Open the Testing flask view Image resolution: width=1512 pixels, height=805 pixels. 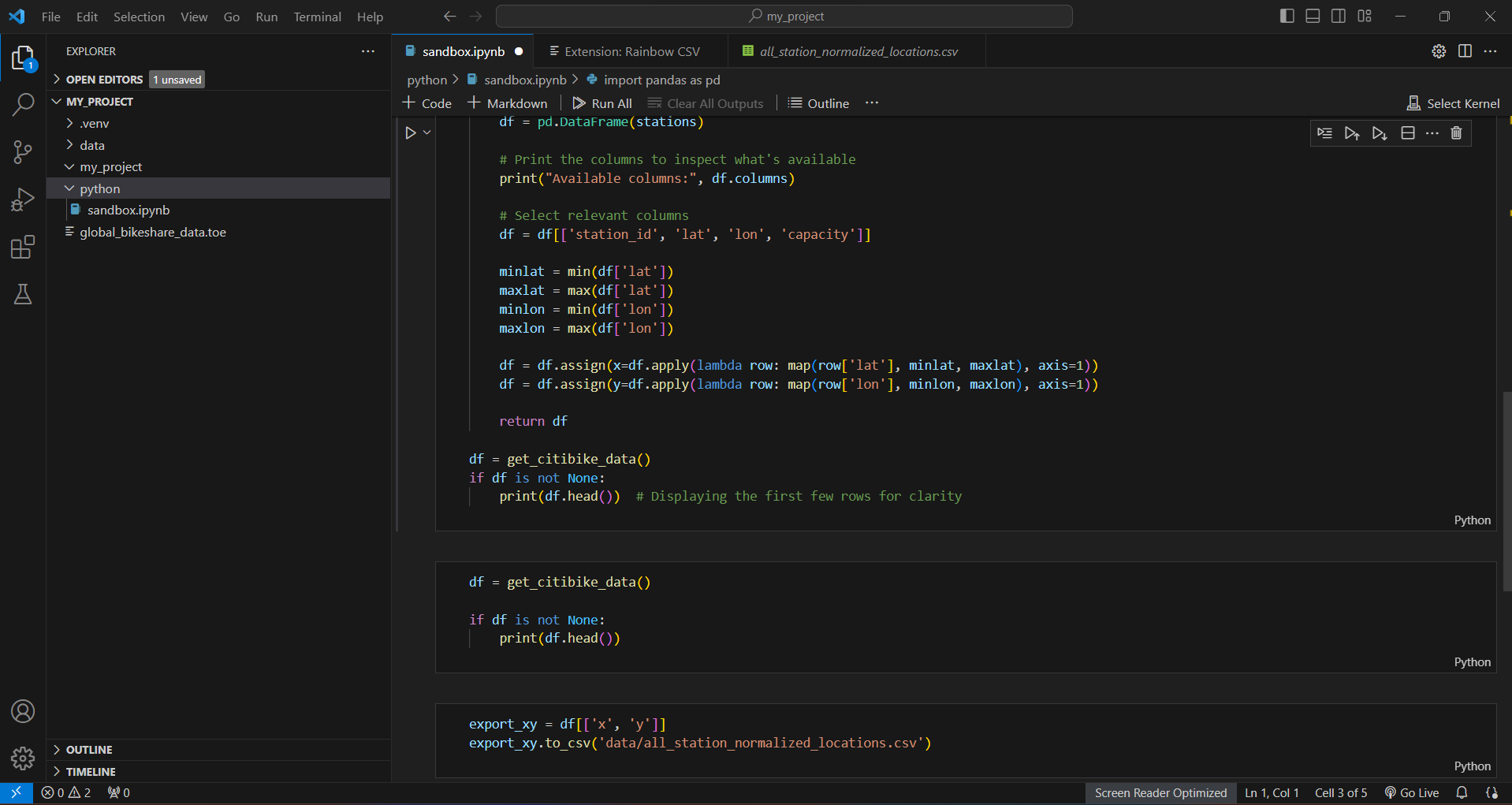click(x=23, y=295)
